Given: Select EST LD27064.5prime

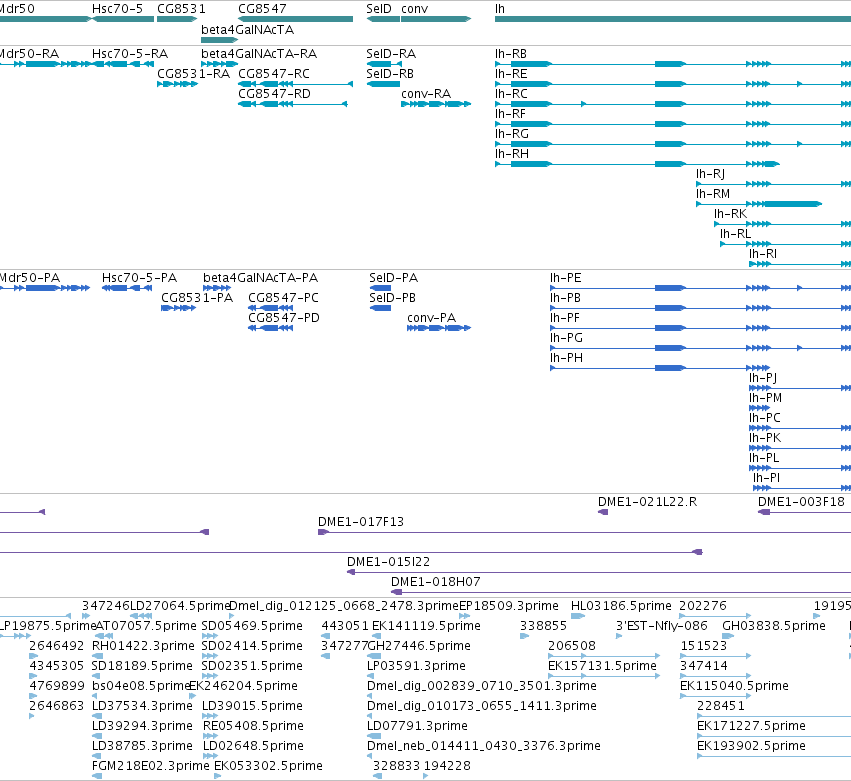Looking at the screenshot, I should tap(181, 606).
